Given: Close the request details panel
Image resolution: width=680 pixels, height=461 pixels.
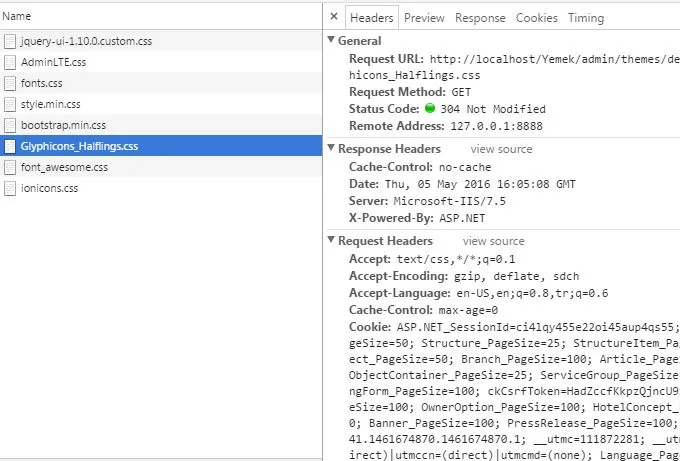Looking at the screenshot, I should 334,18.
